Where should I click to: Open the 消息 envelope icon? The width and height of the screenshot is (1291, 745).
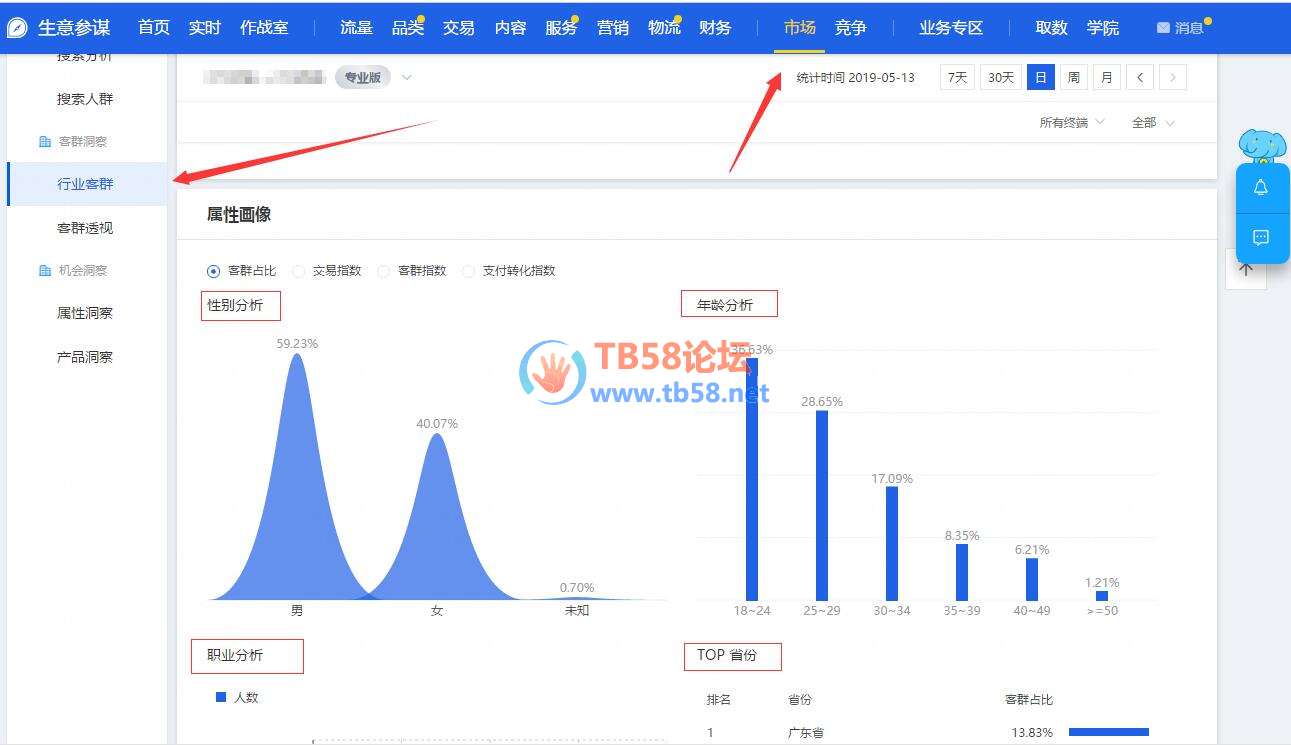1163,28
